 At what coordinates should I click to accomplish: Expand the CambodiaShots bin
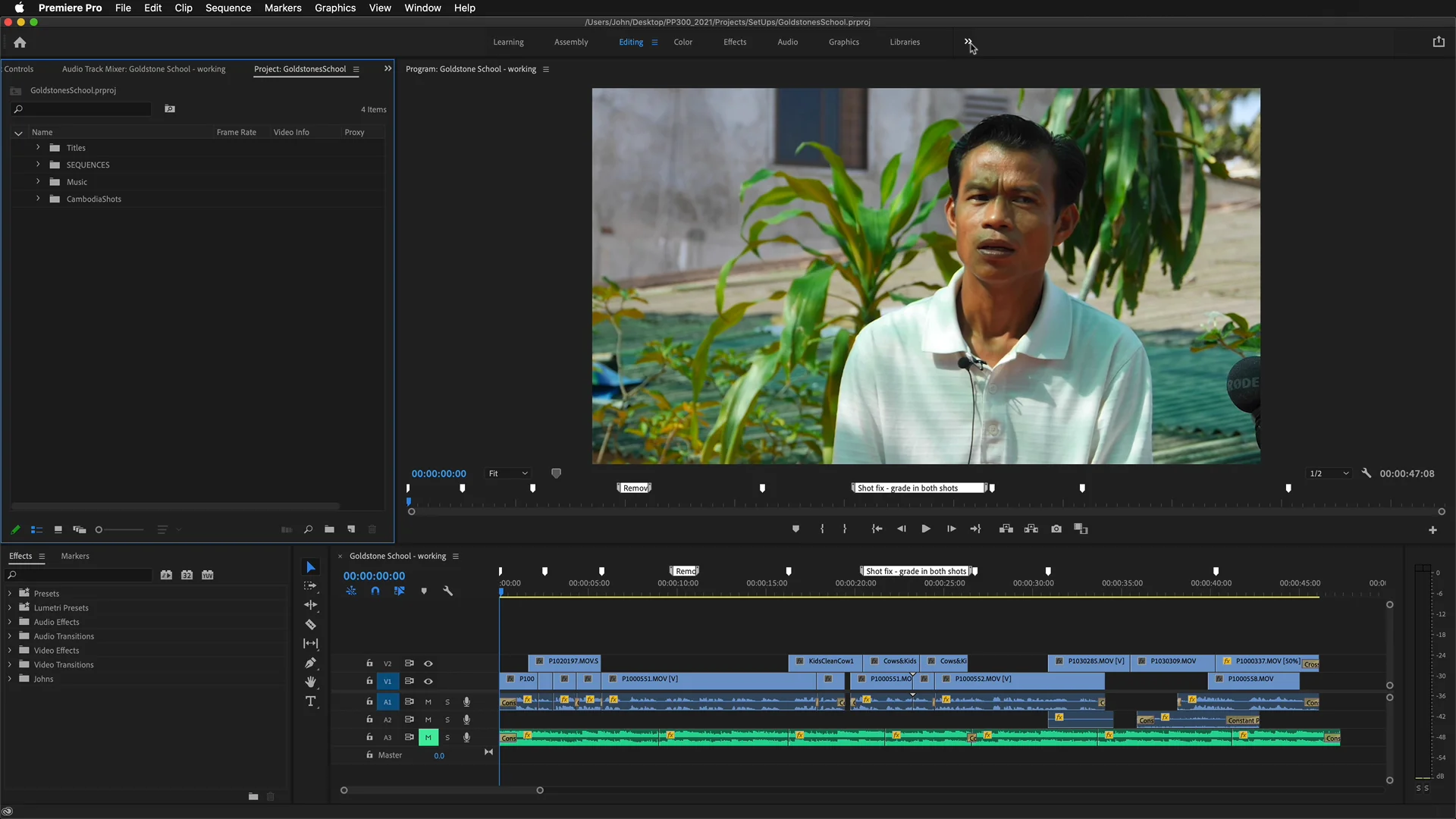38,199
